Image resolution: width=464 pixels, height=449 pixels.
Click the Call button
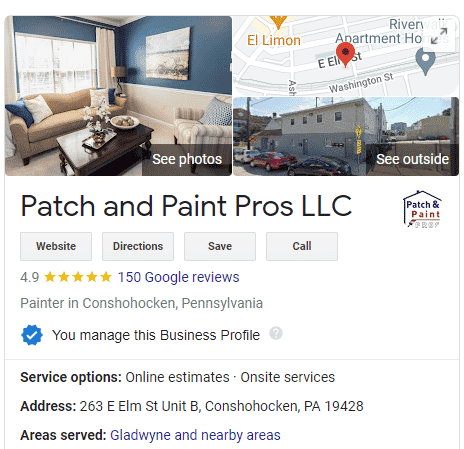point(302,246)
